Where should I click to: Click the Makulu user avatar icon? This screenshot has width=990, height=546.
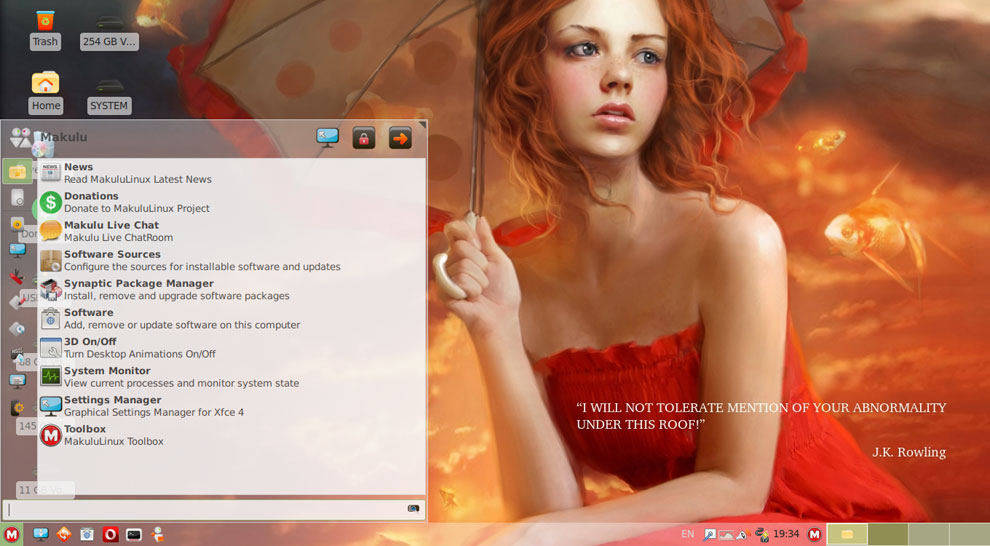tap(21, 137)
